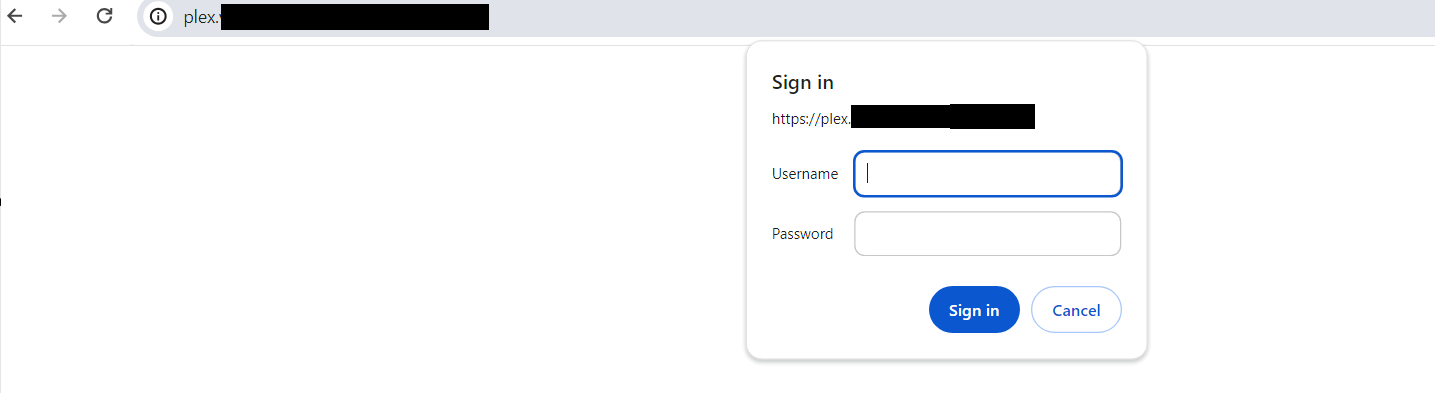This screenshot has width=1435, height=393.
Task: Reload the current page
Action: pos(104,16)
